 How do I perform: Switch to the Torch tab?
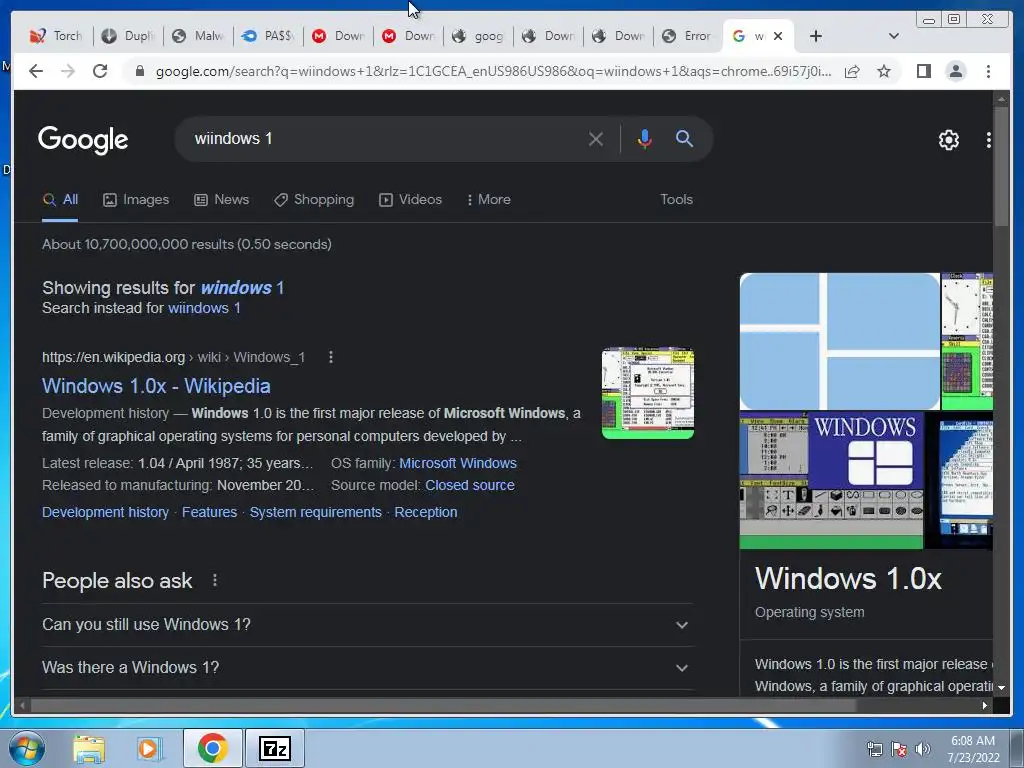57,36
